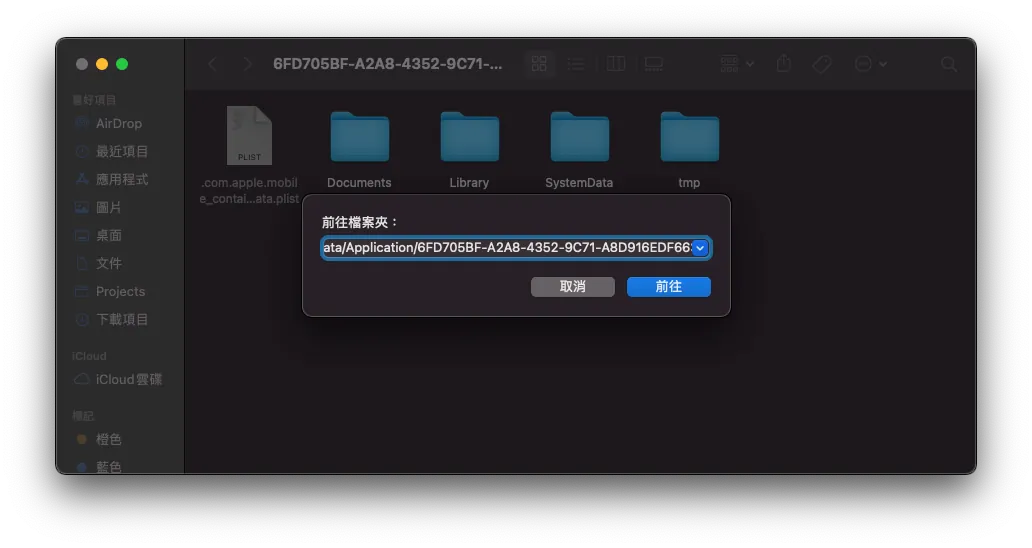
Task: Switch to list view
Action: 576,64
